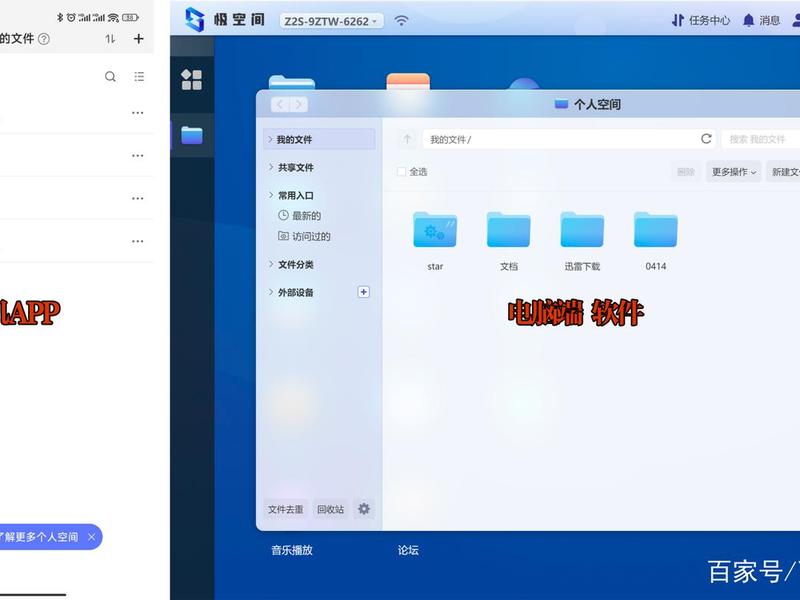
Task: Select the folder icon in the dark sidebar
Action: pos(192,135)
